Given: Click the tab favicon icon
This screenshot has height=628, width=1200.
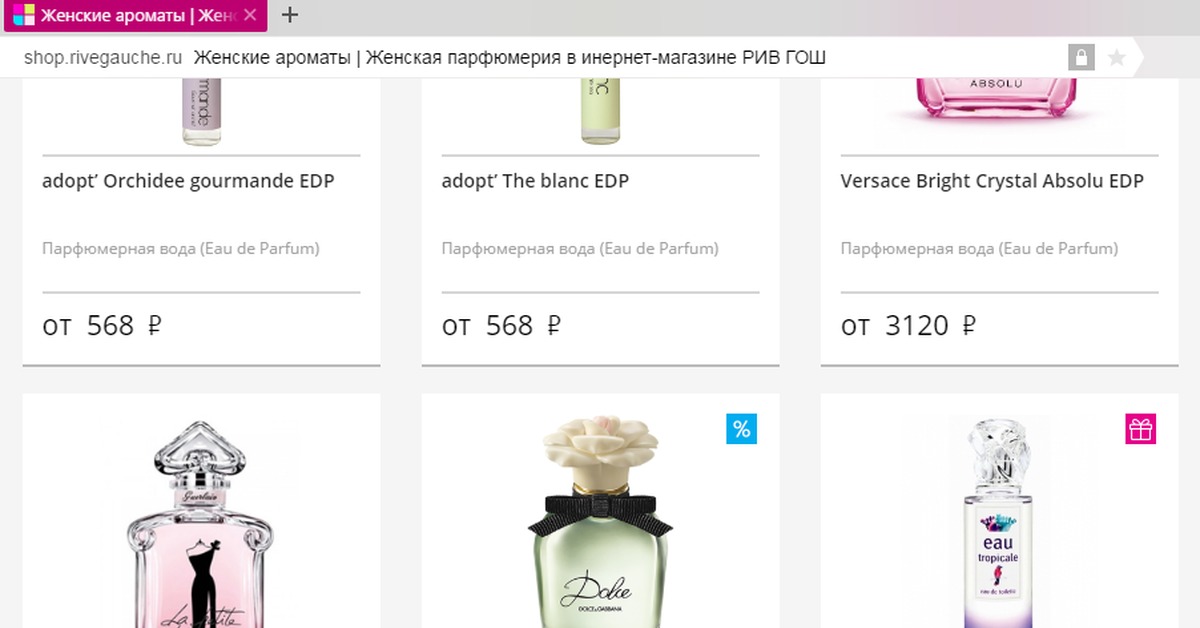Looking at the screenshot, I should tap(24, 15).
